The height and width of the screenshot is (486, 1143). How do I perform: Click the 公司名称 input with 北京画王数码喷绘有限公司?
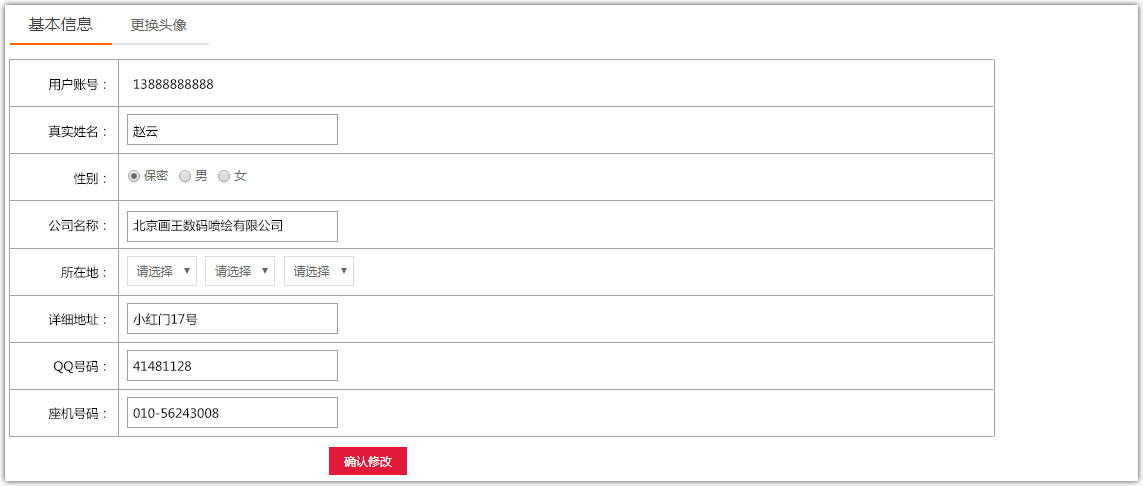click(232, 226)
